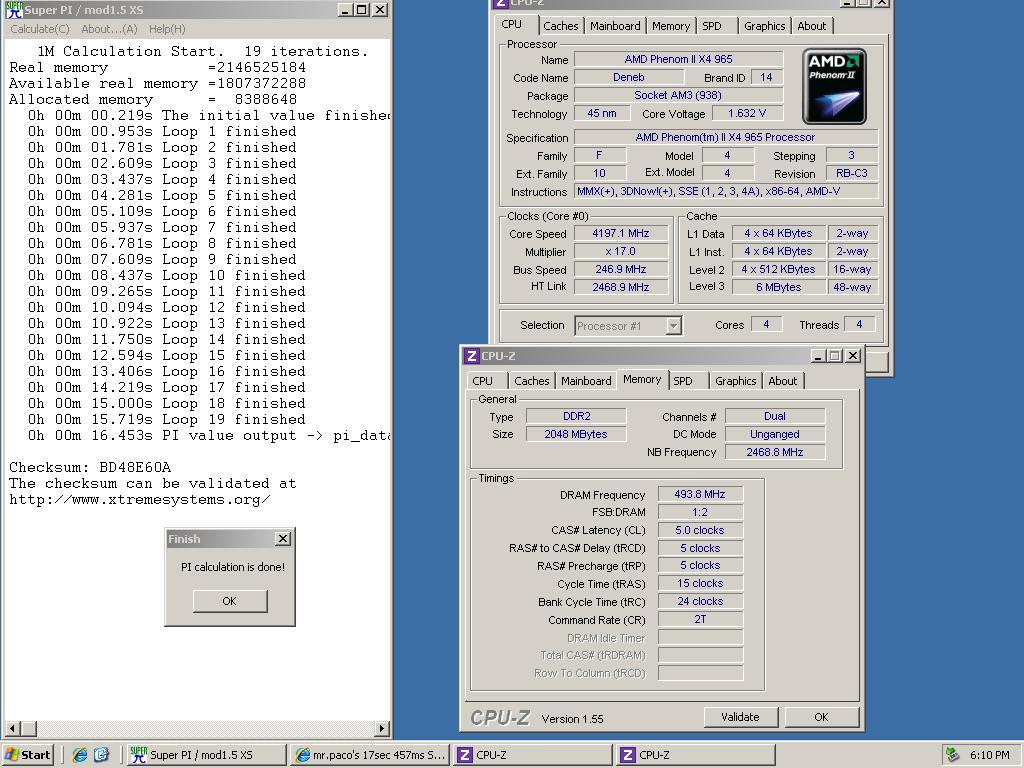Viewport: 1024px width, 768px height.
Task: Switch to About tab in front CPU-Z window
Action: tap(782, 381)
